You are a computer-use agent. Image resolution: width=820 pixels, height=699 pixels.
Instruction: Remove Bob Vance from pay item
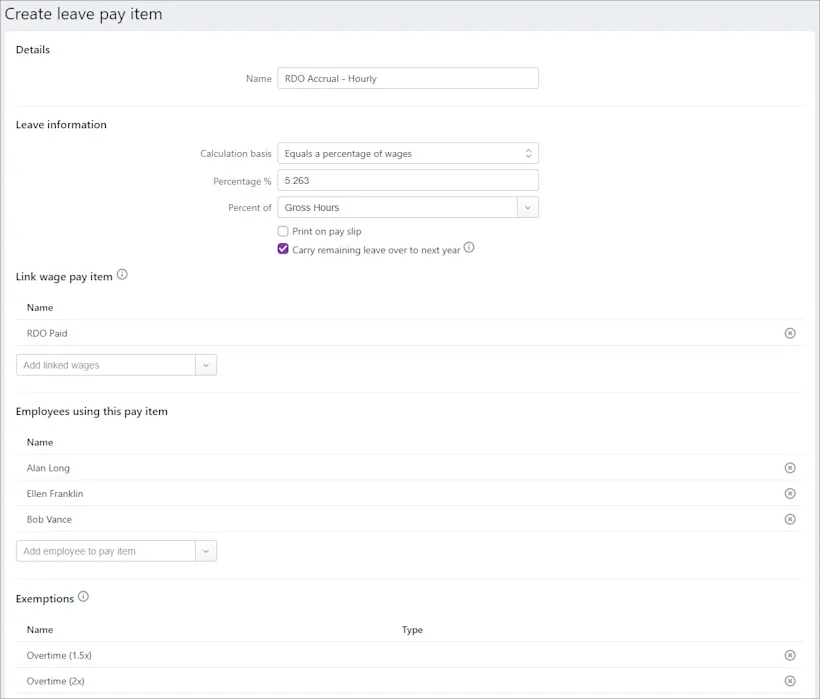[790, 519]
